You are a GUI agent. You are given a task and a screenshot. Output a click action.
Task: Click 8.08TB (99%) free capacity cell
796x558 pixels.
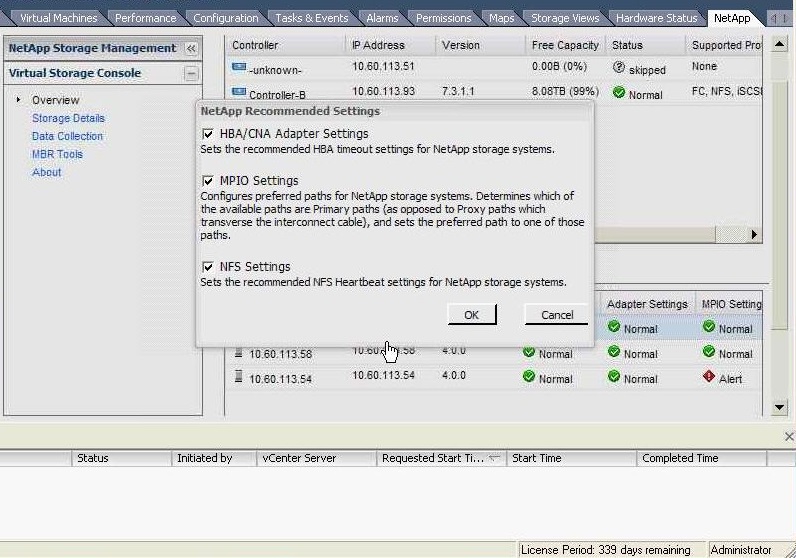point(565,91)
